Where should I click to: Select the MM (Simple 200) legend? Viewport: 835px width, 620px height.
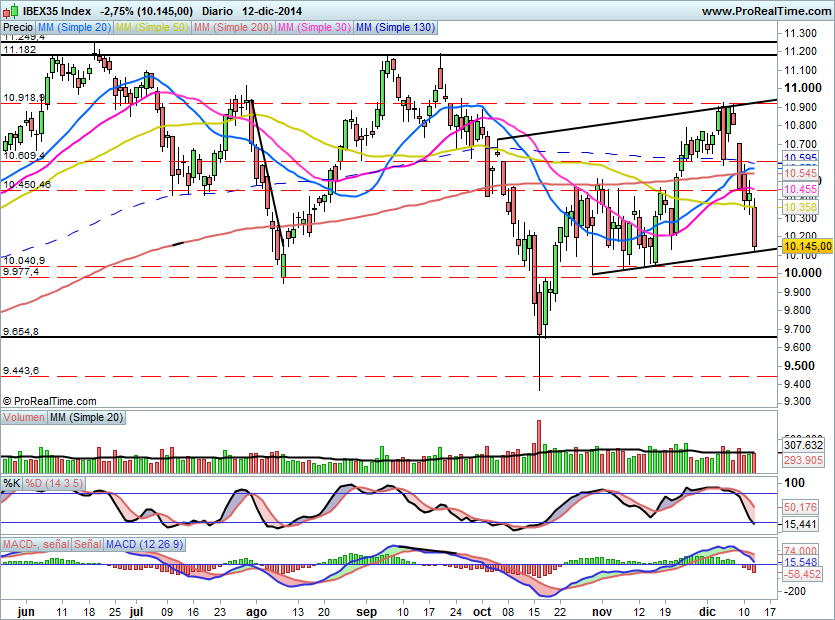(233, 27)
